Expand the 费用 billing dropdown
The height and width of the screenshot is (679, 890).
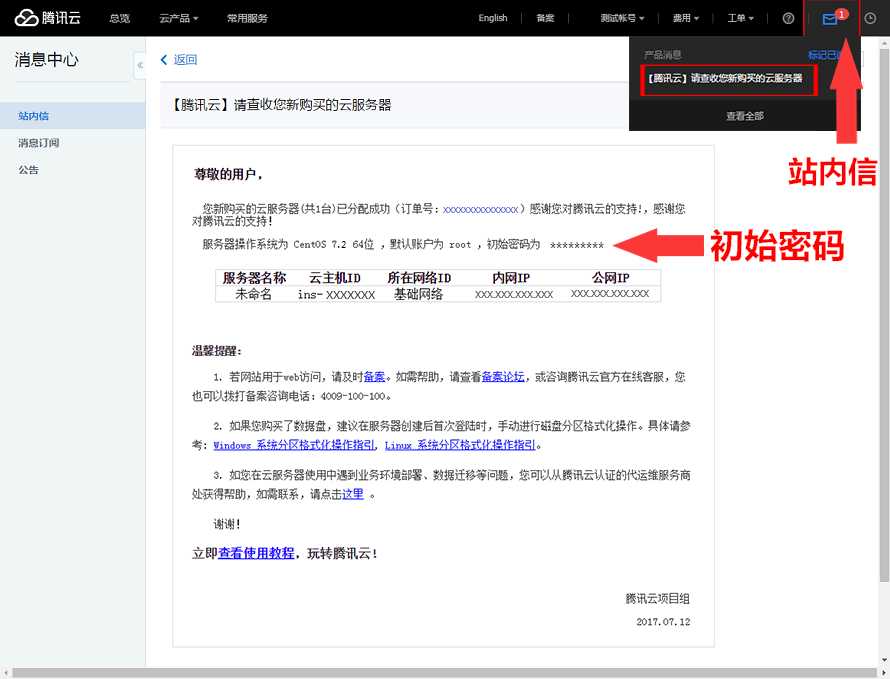coord(686,18)
